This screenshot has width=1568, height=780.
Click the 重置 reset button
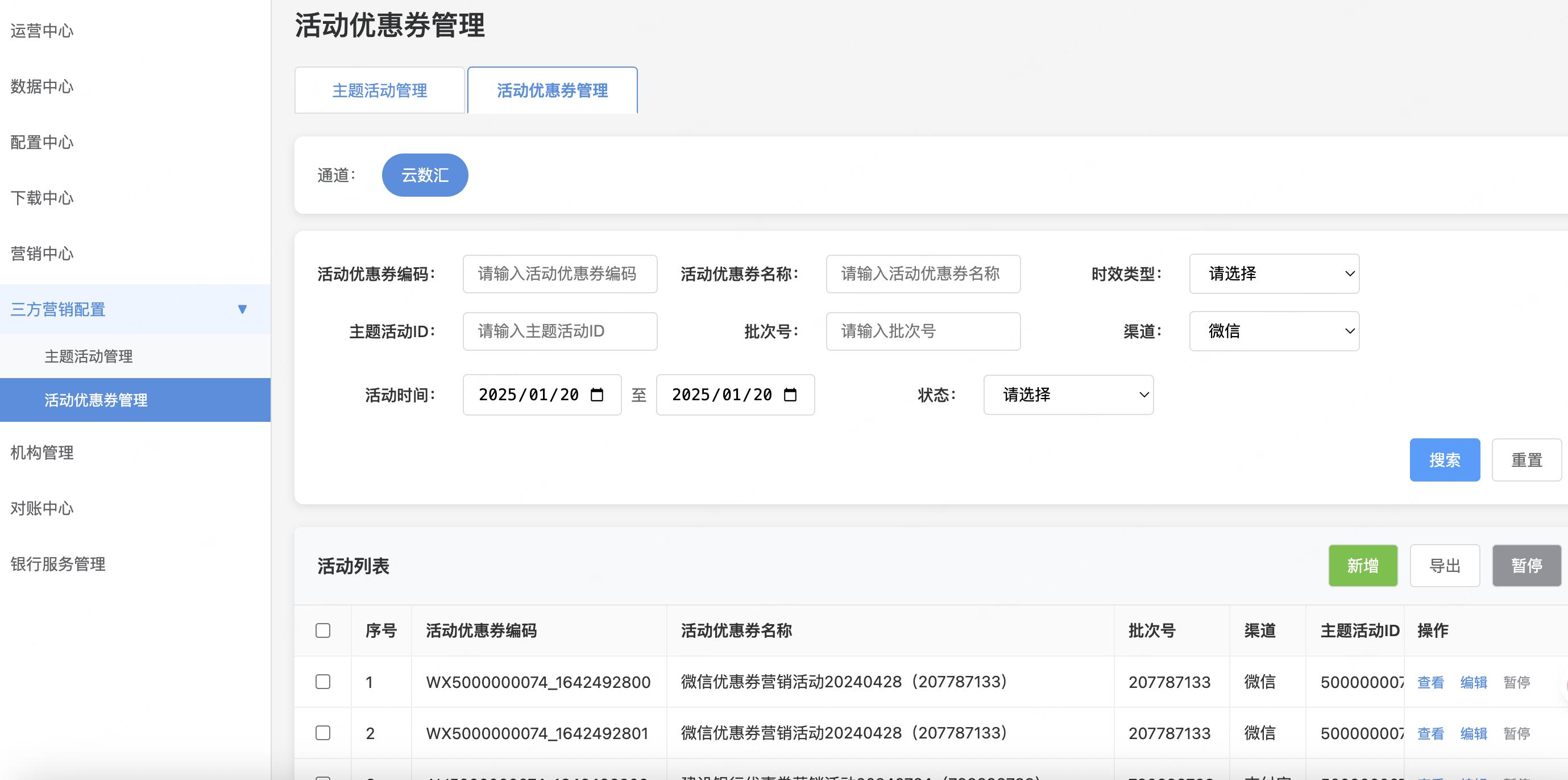(1526, 460)
